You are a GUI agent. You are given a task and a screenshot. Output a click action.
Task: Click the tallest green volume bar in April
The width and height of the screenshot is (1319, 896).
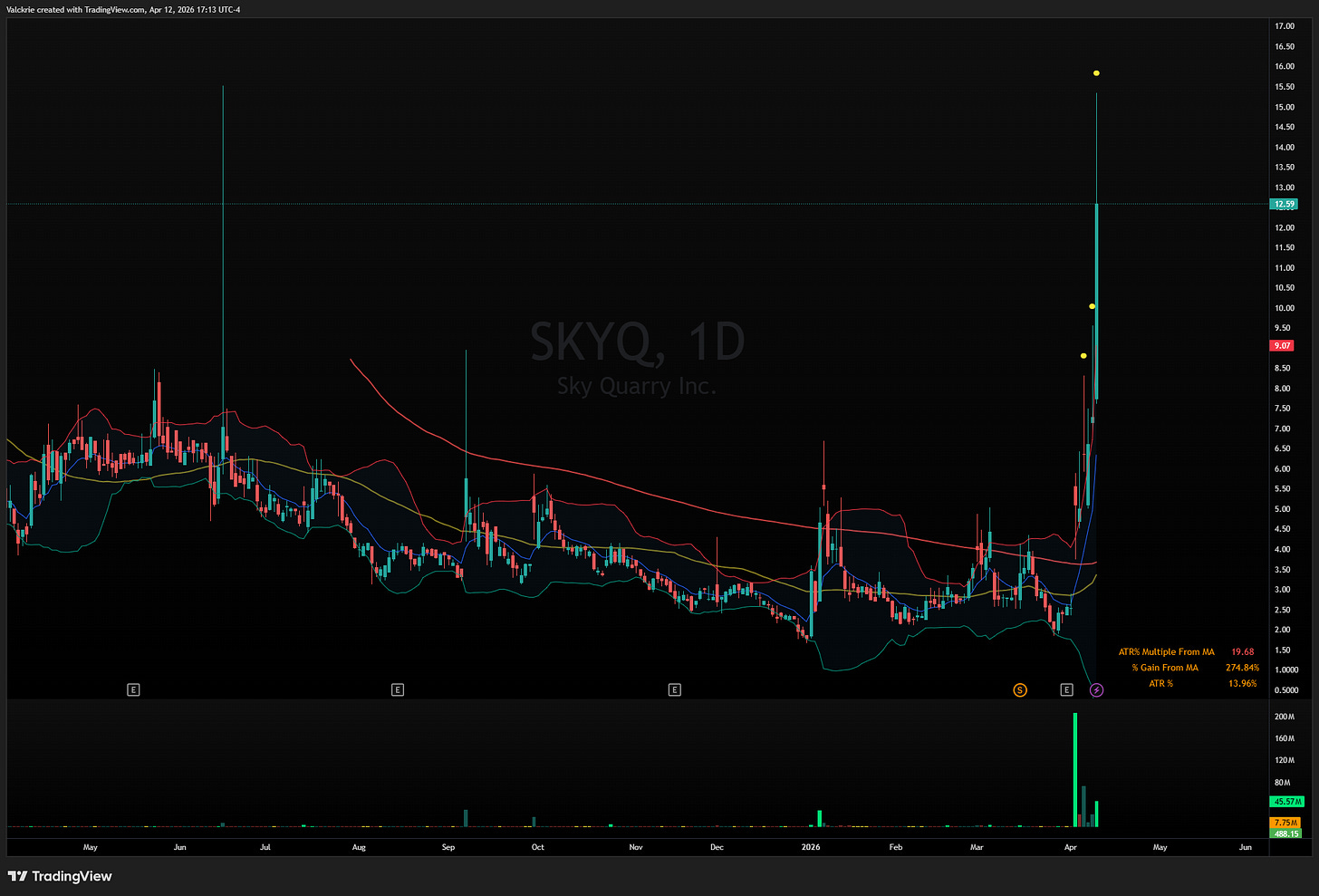click(1075, 770)
